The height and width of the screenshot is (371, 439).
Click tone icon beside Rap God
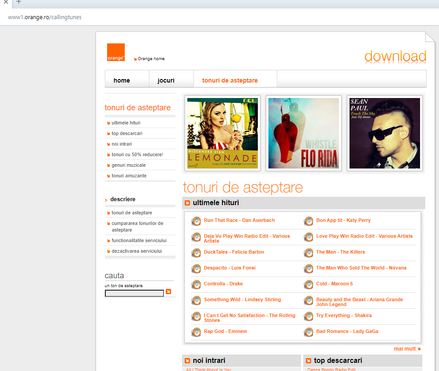(196, 332)
